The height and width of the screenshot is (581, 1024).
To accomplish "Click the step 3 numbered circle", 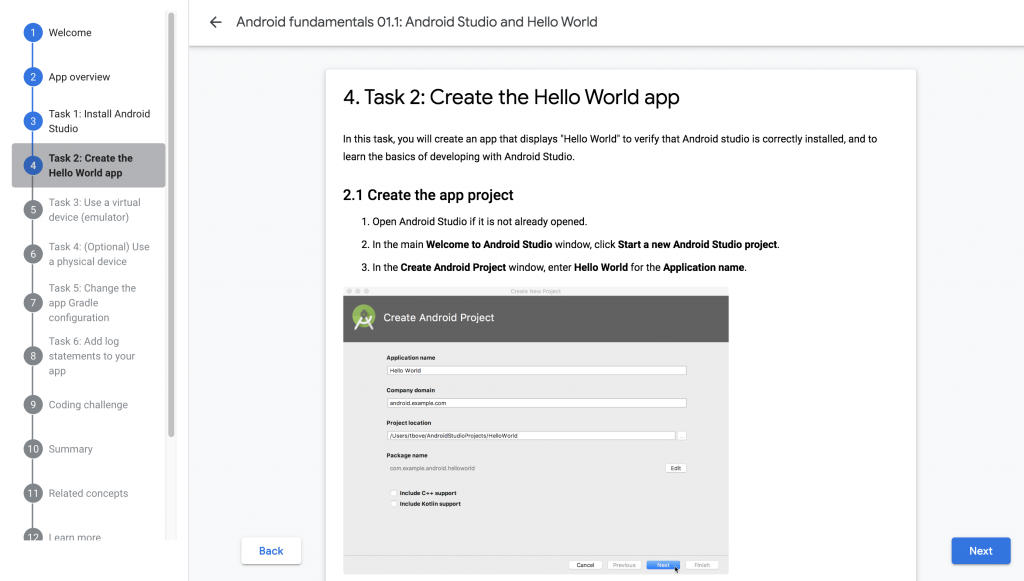I will pos(33,121).
